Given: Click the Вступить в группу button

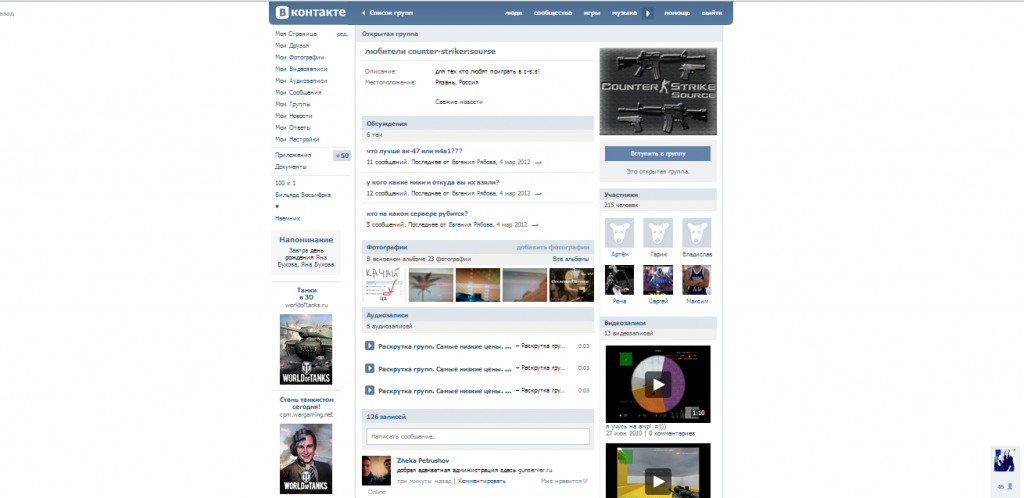Looking at the screenshot, I should tap(657, 155).
